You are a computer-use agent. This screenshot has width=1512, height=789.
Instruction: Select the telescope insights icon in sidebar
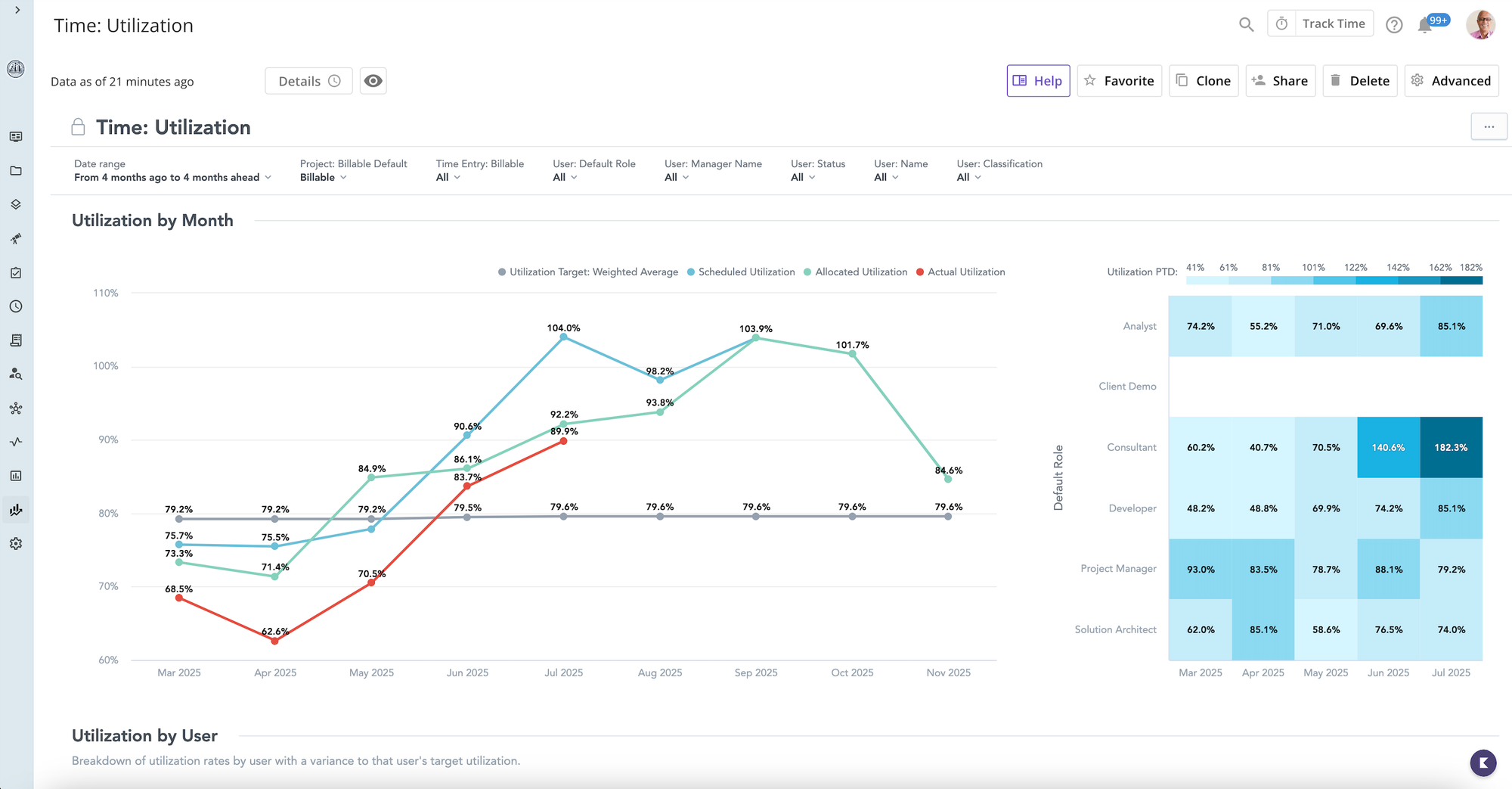(x=16, y=238)
